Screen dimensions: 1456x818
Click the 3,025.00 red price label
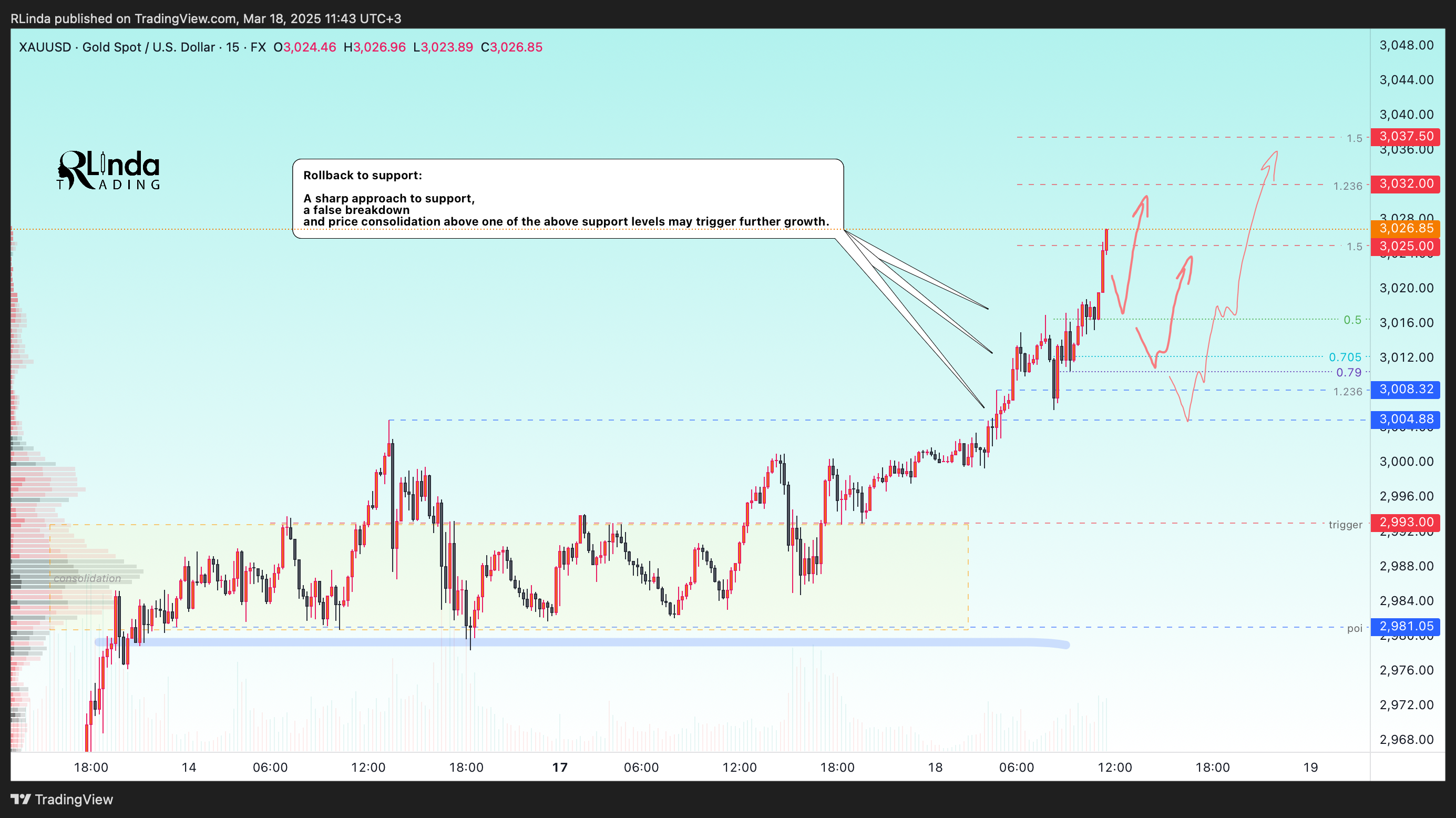(1406, 247)
